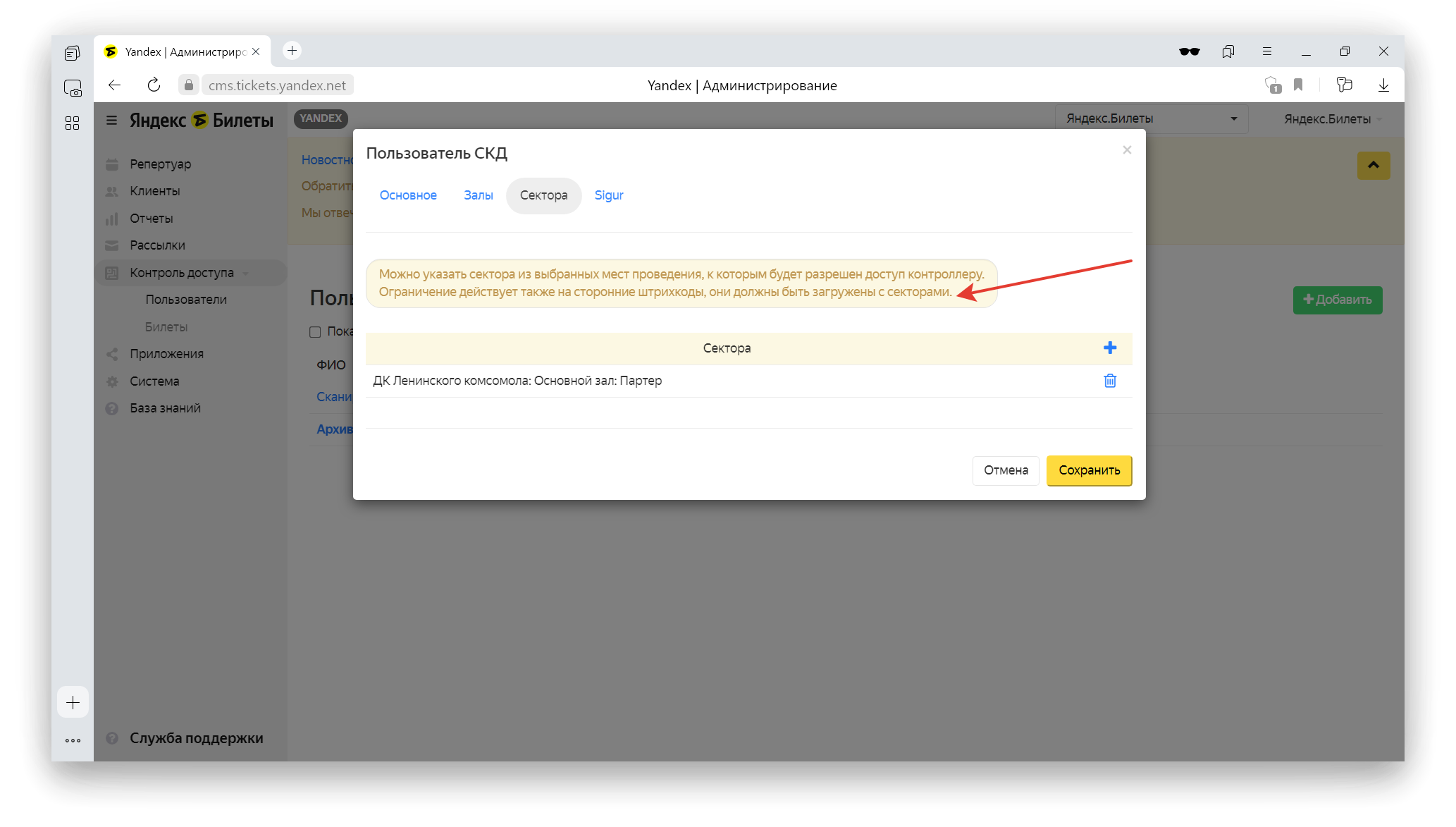Select Пользователи submenu item
The width and height of the screenshot is (1456, 827).
click(x=186, y=300)
